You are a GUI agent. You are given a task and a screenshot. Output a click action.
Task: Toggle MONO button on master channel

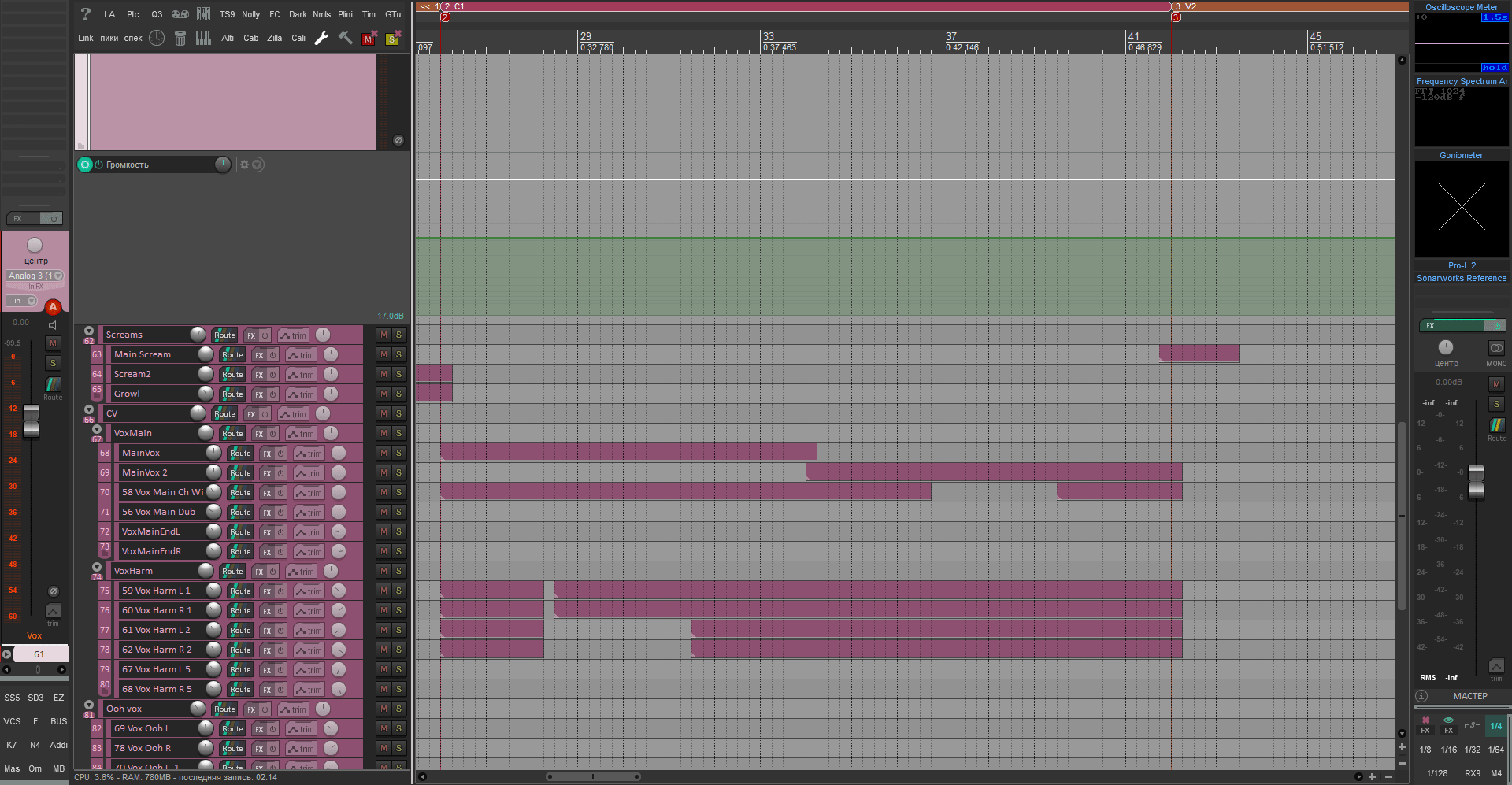[1496, 347]
